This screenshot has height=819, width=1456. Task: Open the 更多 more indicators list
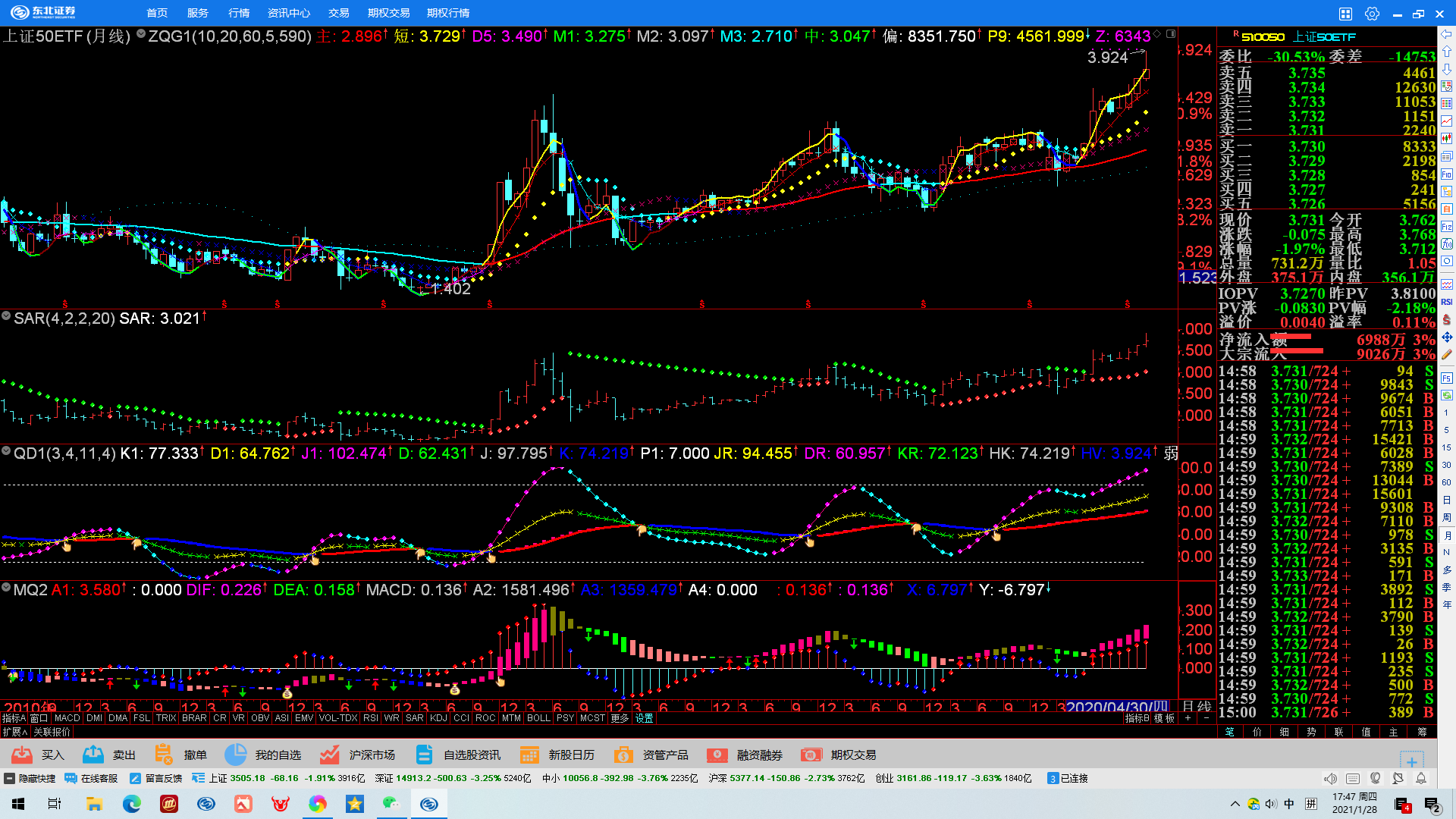tap(620, 718)
